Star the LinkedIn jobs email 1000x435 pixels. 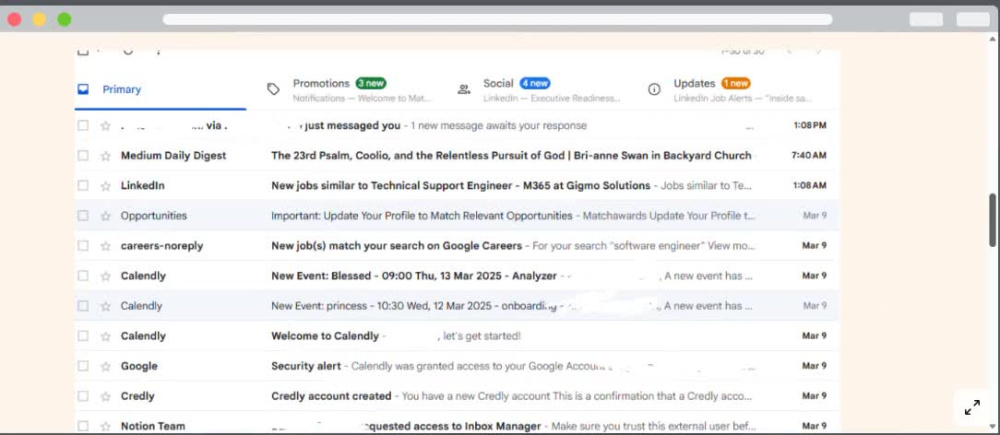[106, 186]
